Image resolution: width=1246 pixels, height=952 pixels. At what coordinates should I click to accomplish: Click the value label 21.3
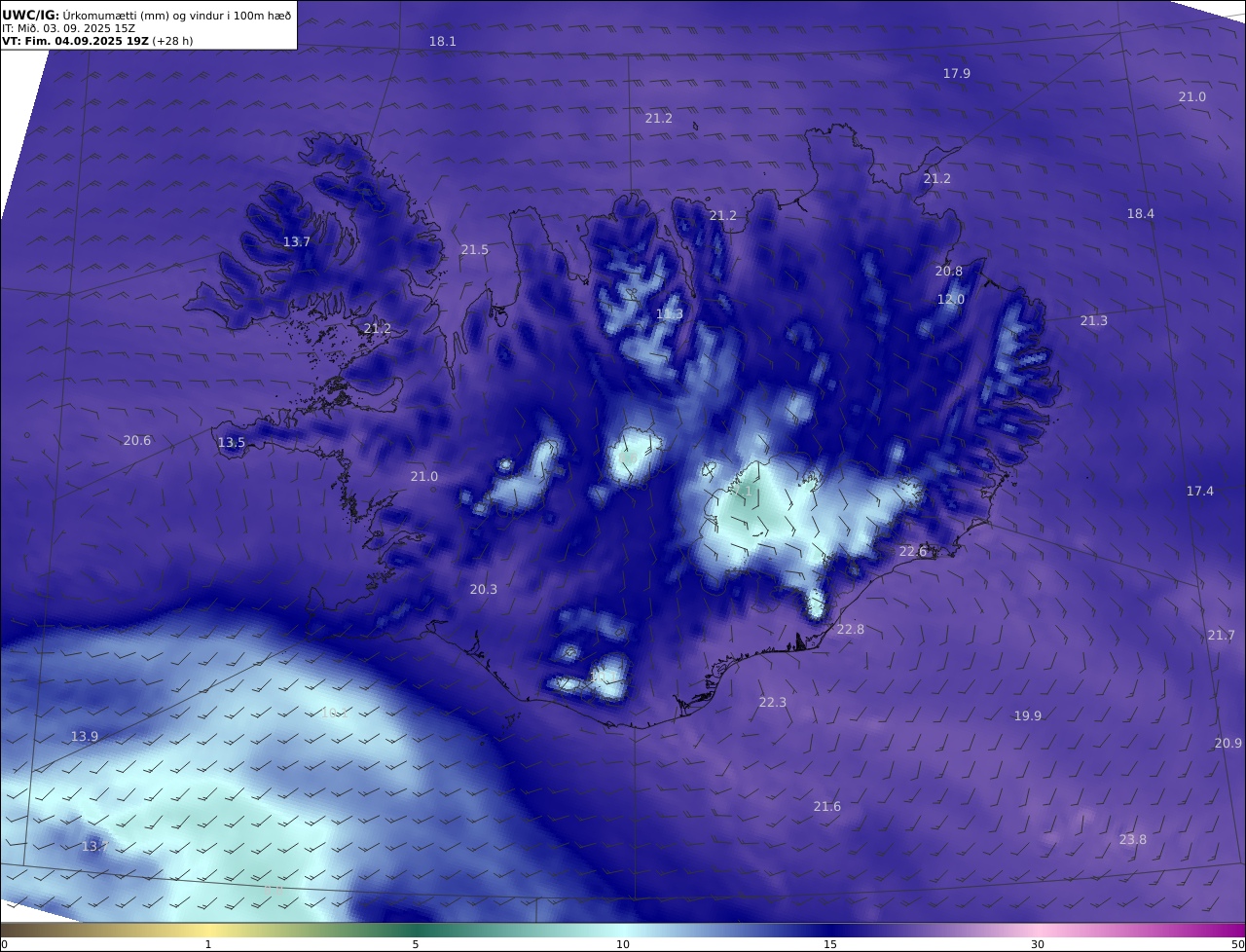[1093, 320]
